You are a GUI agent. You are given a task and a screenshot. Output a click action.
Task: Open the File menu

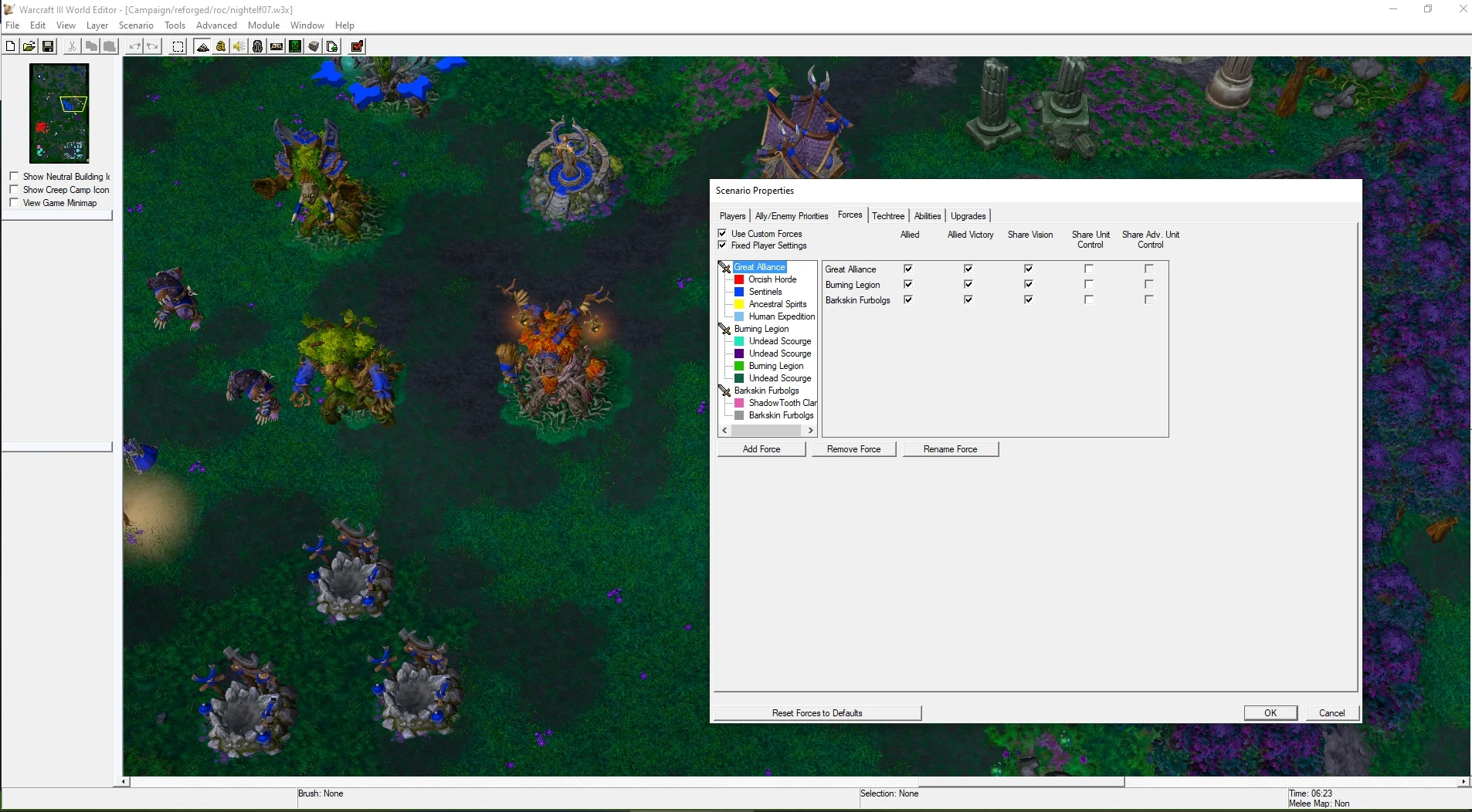[12, 25]
